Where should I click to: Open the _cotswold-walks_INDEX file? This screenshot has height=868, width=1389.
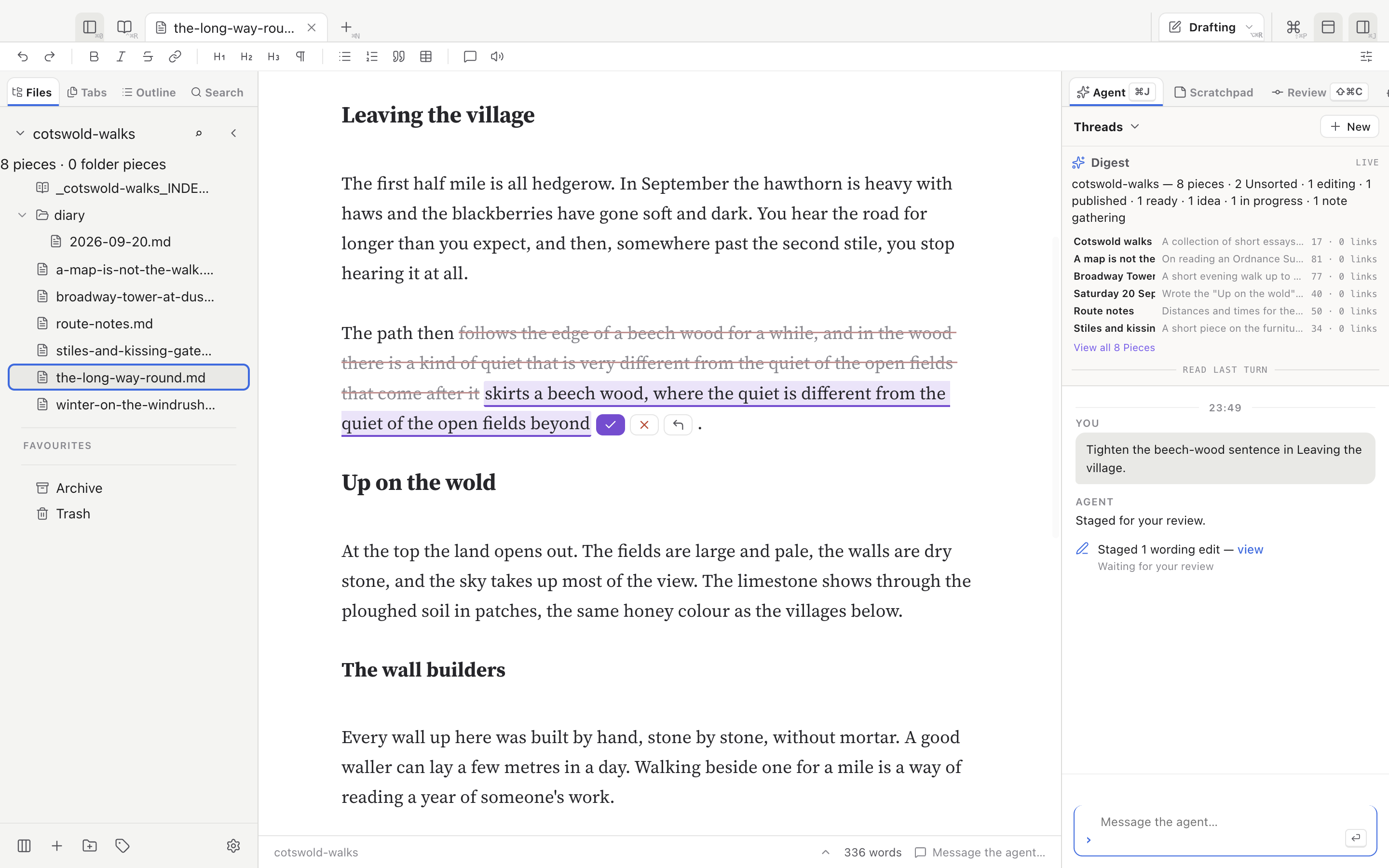tap(129, 188)
